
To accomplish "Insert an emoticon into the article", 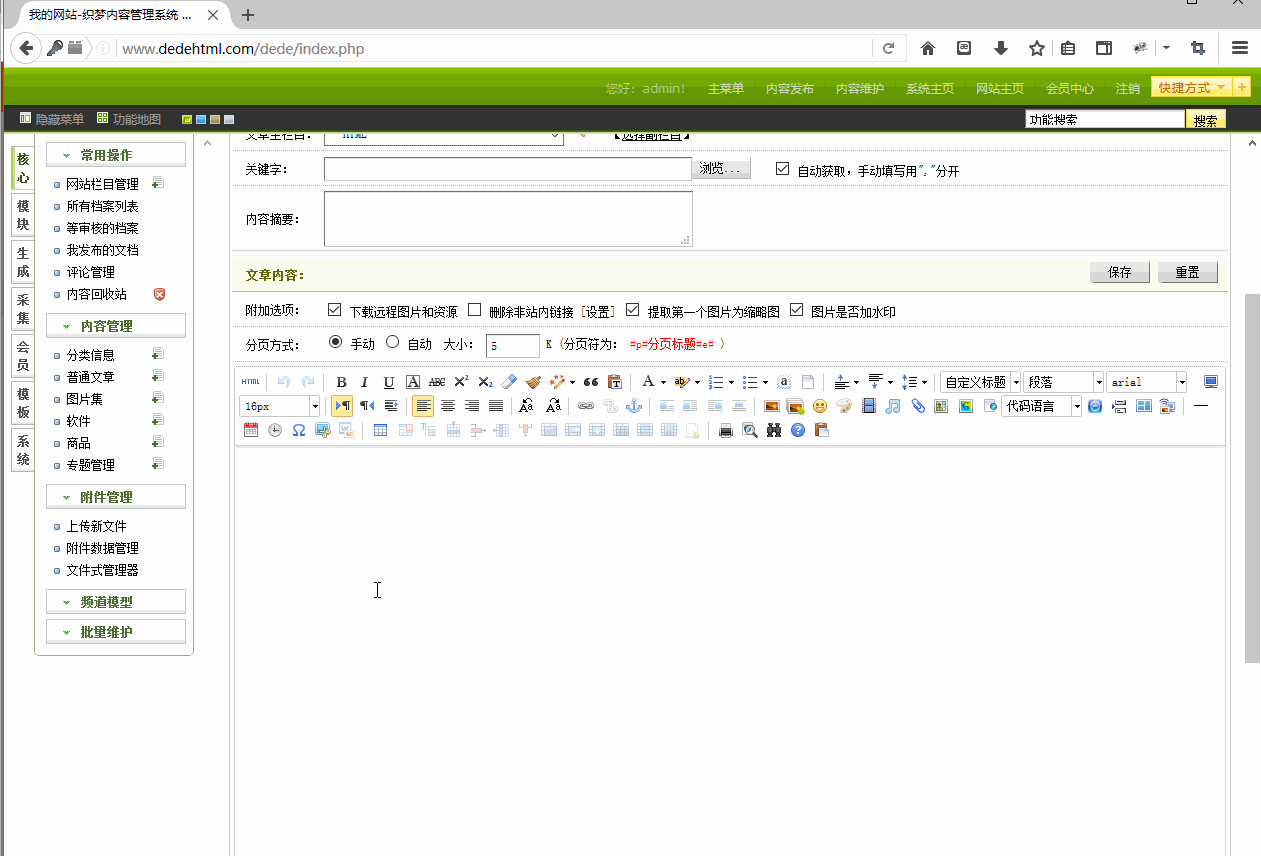I will pos(820,406).
